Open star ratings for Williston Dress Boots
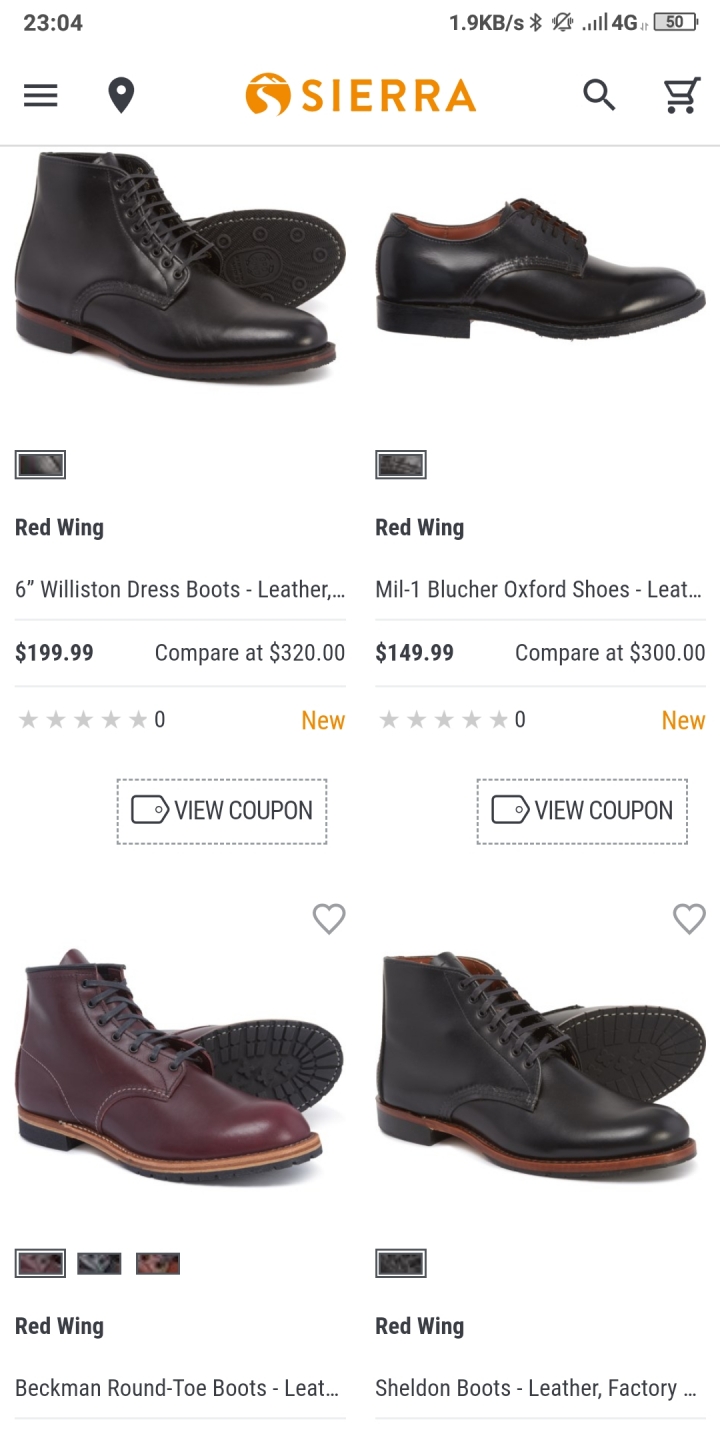Image resolution: width=720 pixels, height=1440 pixels. 90,720
